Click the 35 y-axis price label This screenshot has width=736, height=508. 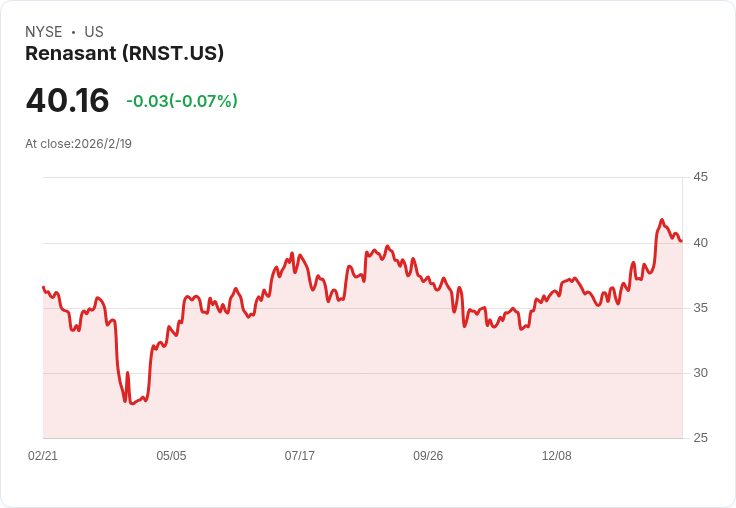pyautogui.click(x=701, y=308)
